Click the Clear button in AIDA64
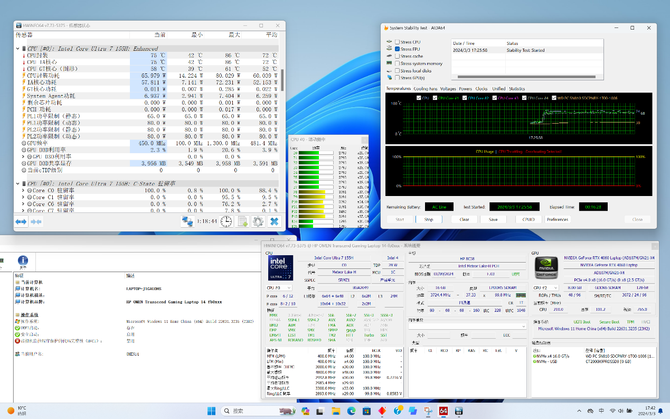Image resolution: width=670 pixels, height=419 pixels. coord(464,220)
